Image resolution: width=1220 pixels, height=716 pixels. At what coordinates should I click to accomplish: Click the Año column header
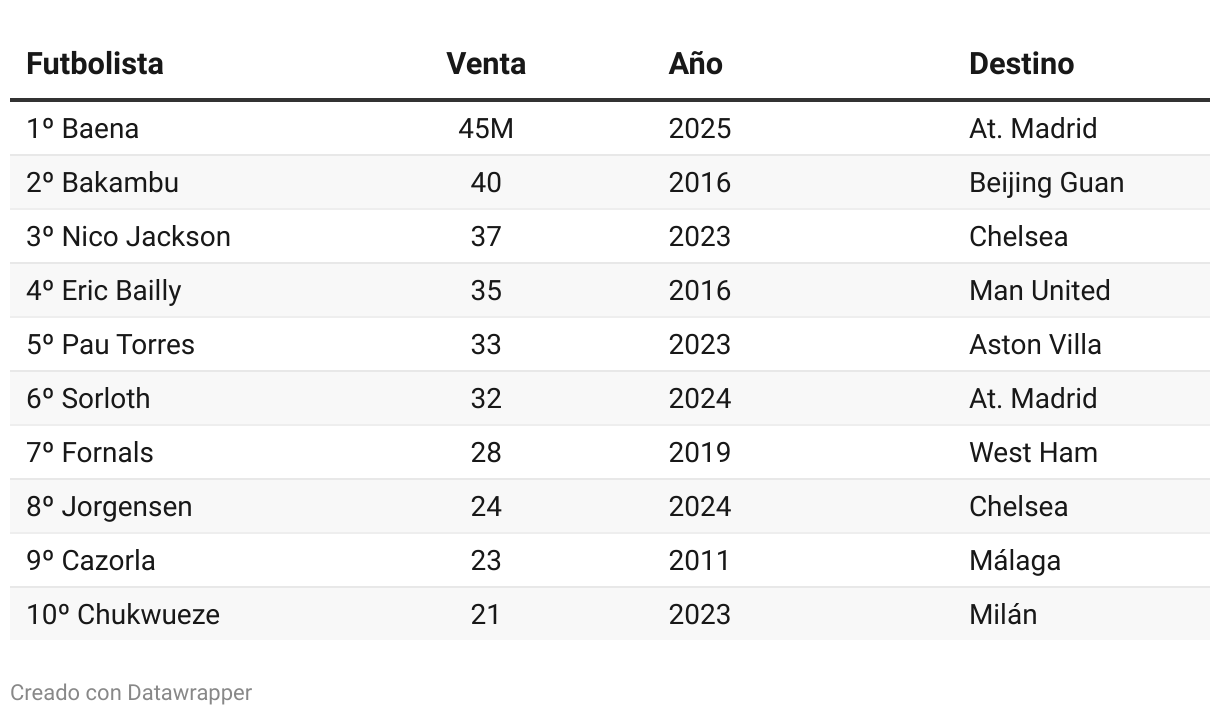(695, 64)
